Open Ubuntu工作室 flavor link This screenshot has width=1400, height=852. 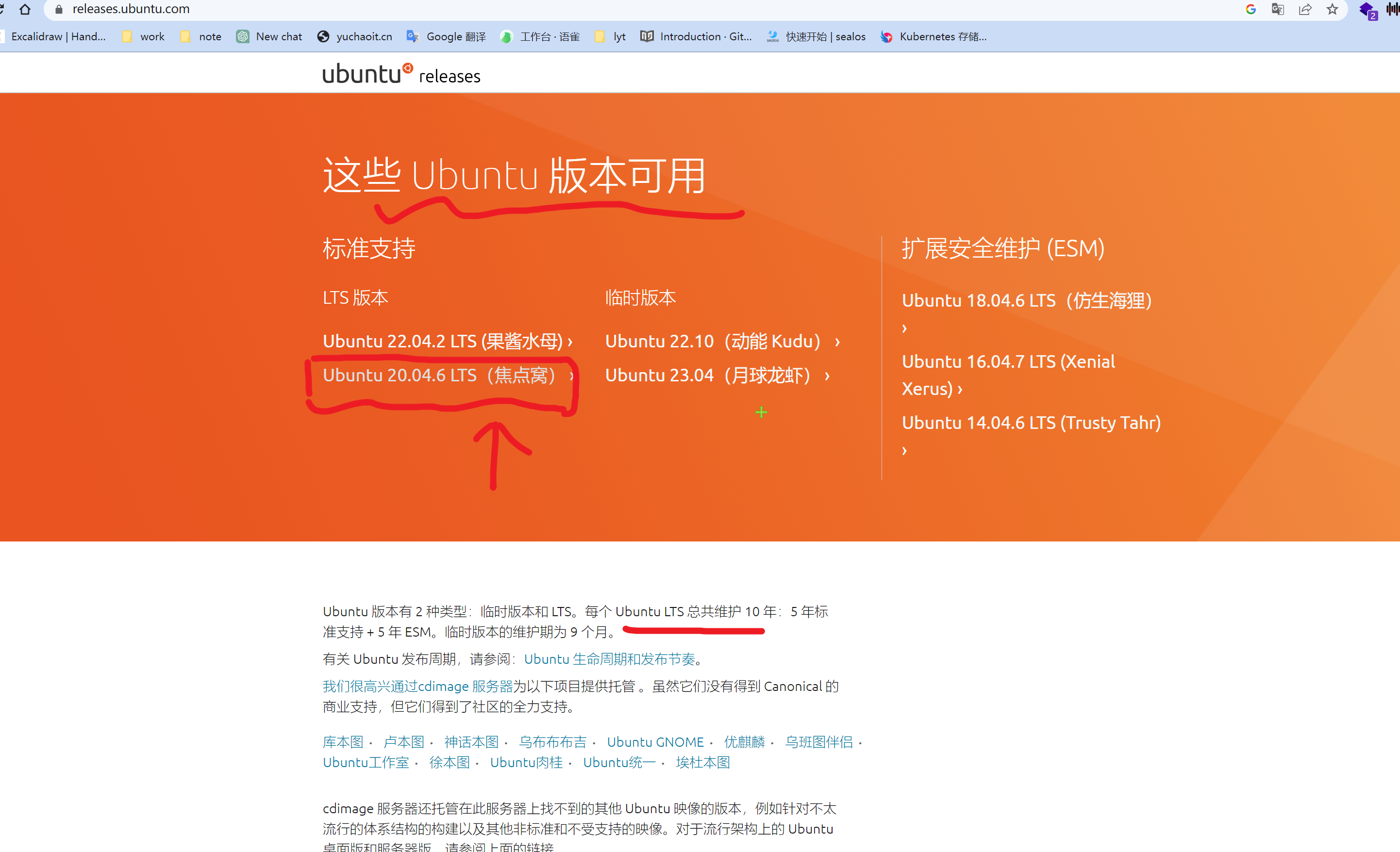pyautogui.click(x=366, y=762)
